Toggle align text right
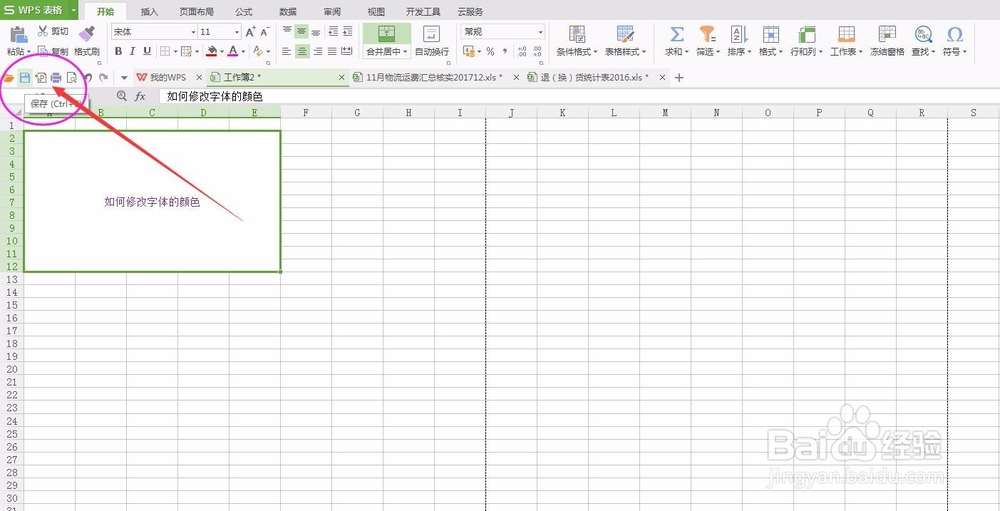The width and height of the screenshot is (1000, 511). 316,51
